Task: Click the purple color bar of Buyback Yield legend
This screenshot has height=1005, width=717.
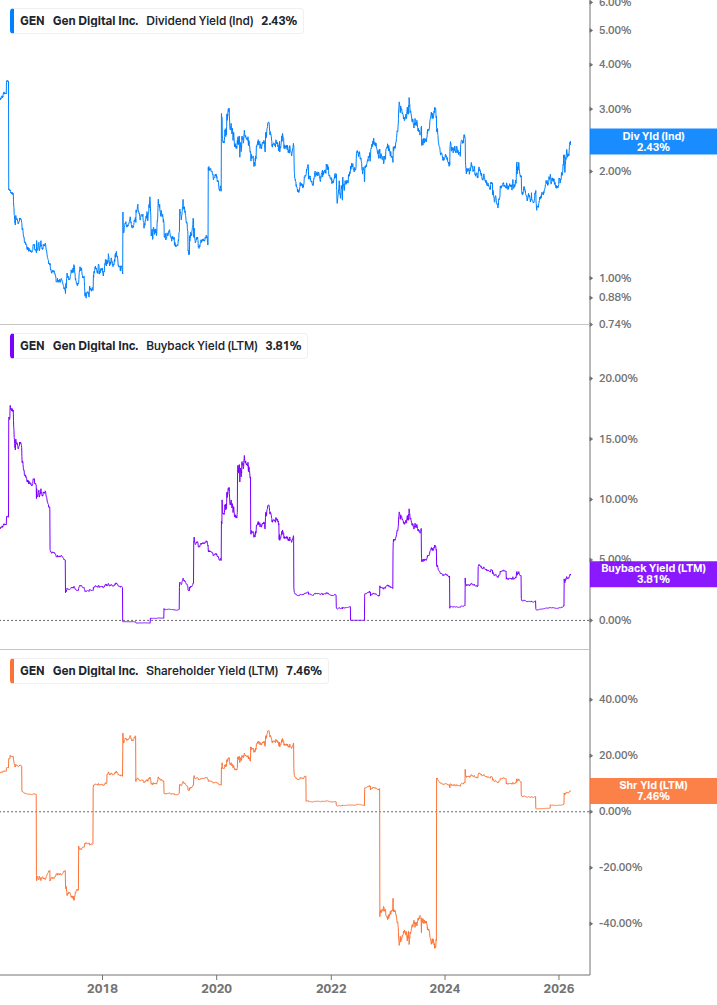Action: 12,346
